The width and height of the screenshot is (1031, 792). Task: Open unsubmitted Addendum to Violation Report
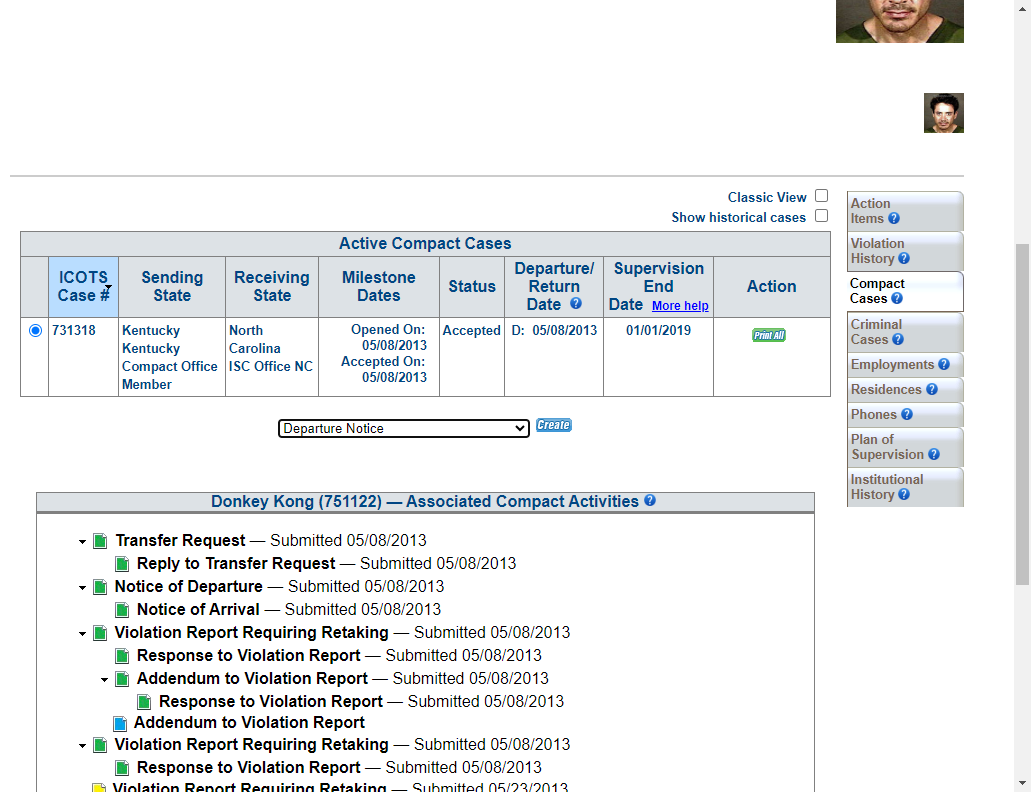249,723
